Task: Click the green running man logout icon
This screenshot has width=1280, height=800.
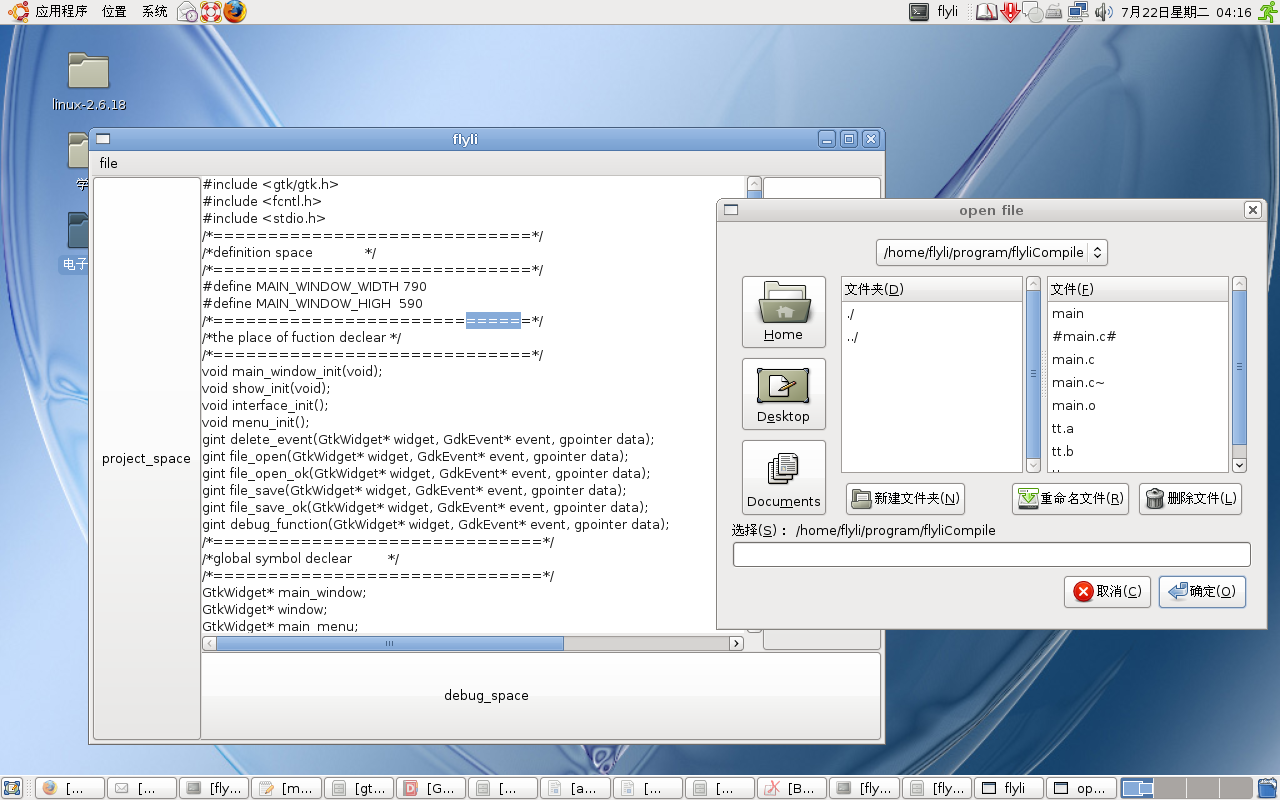Action: point(1266,12)
